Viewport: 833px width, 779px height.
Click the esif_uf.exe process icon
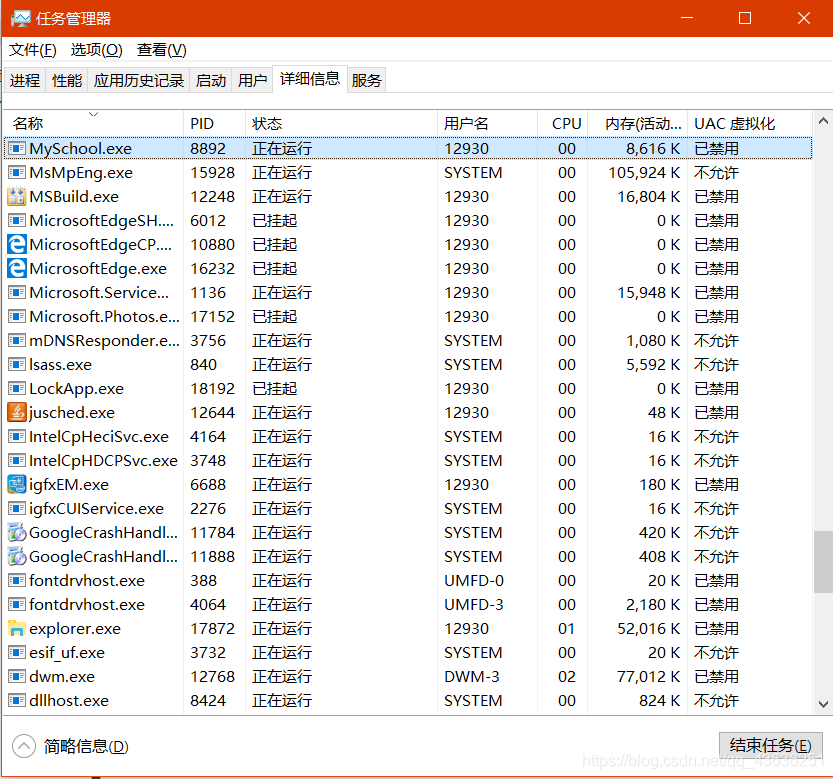coord(16,652)
